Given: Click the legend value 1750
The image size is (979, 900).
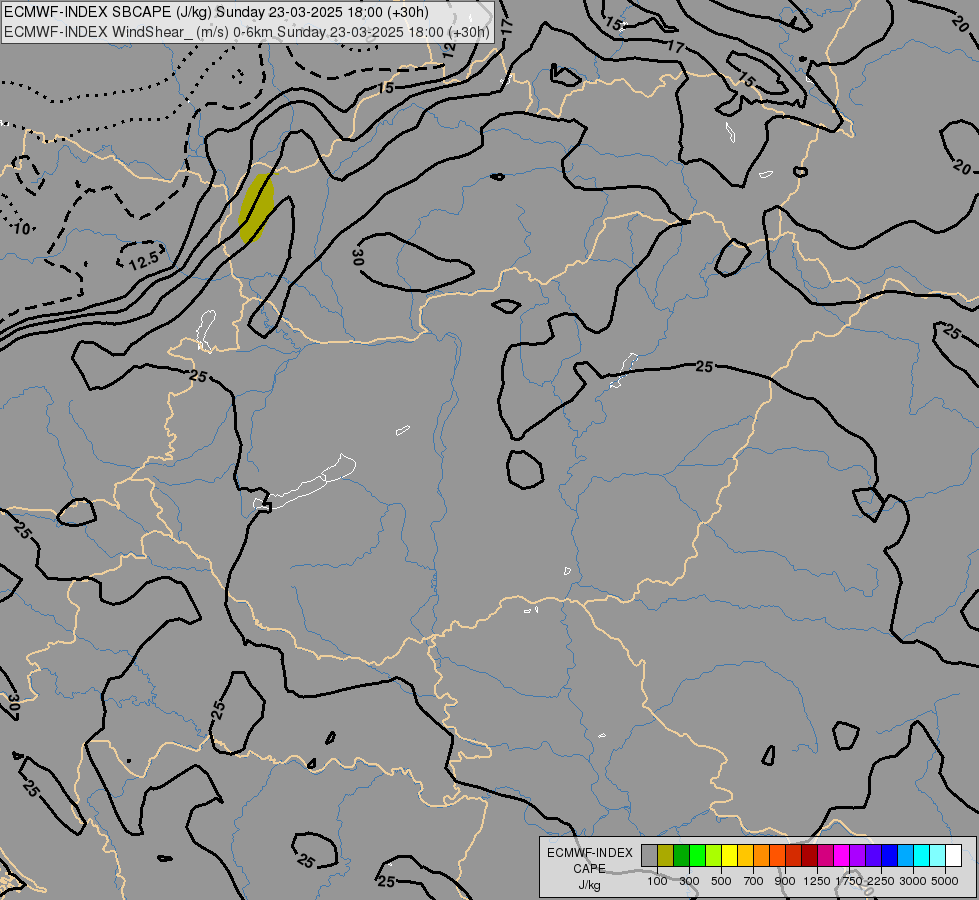Looking at the screenshot, I should click(849, 881).
